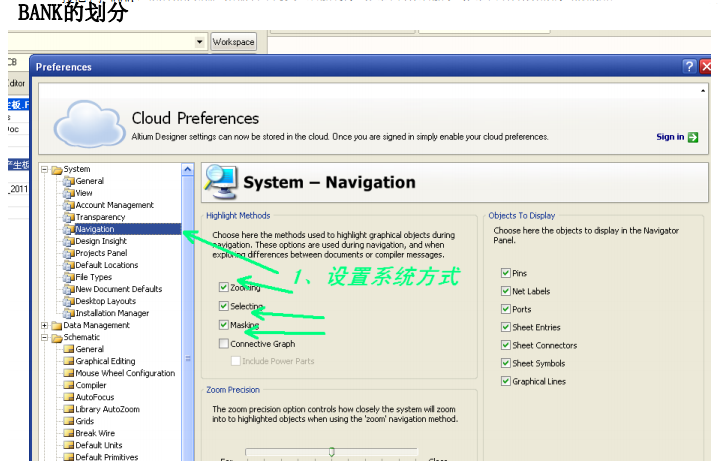Toggle the Sheet Connectors checkbox
Image resolution: width=718 pixels, height=469 pixels.
(506, 345)
